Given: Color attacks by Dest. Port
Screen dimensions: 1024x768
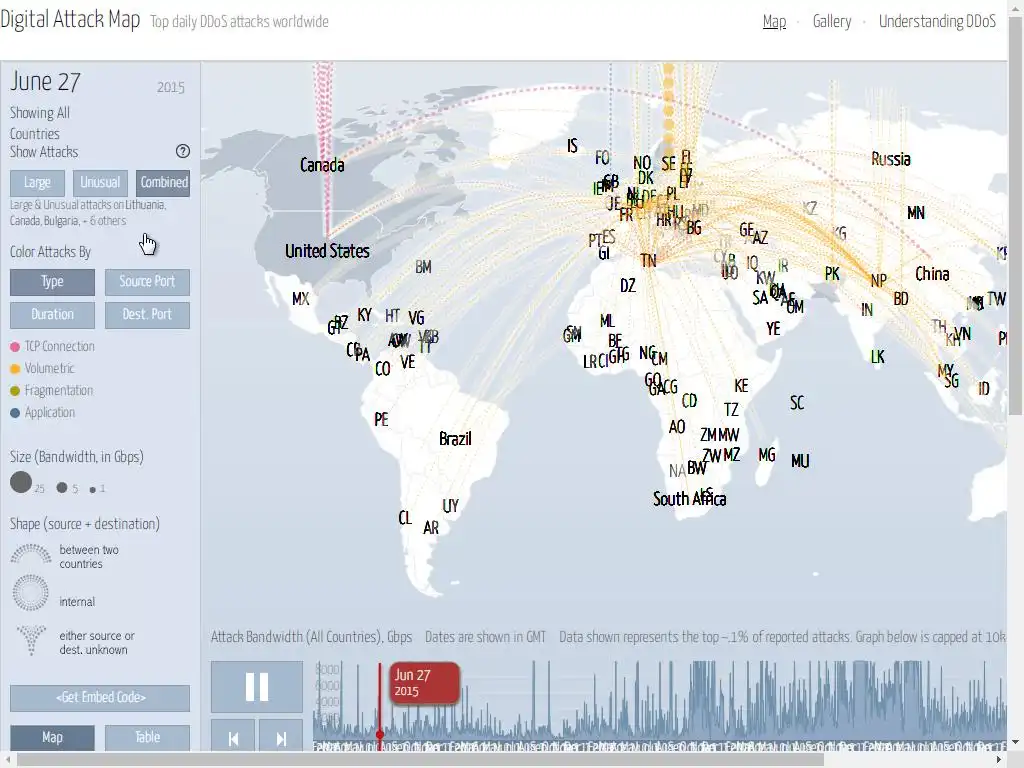Looking at the screenshot, I should click(147, 315).
